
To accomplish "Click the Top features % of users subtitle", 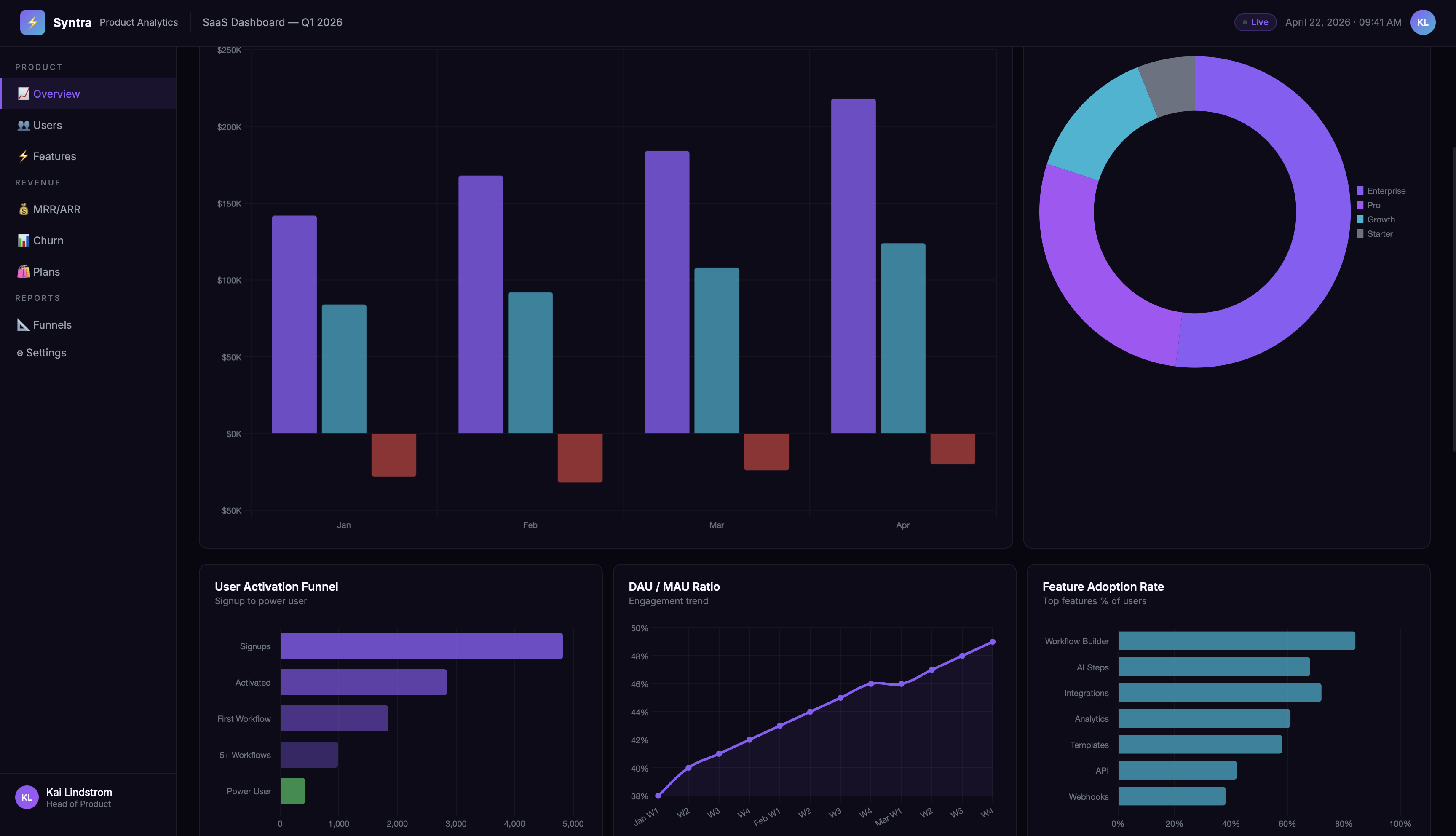I will (x=1094, y=600).
